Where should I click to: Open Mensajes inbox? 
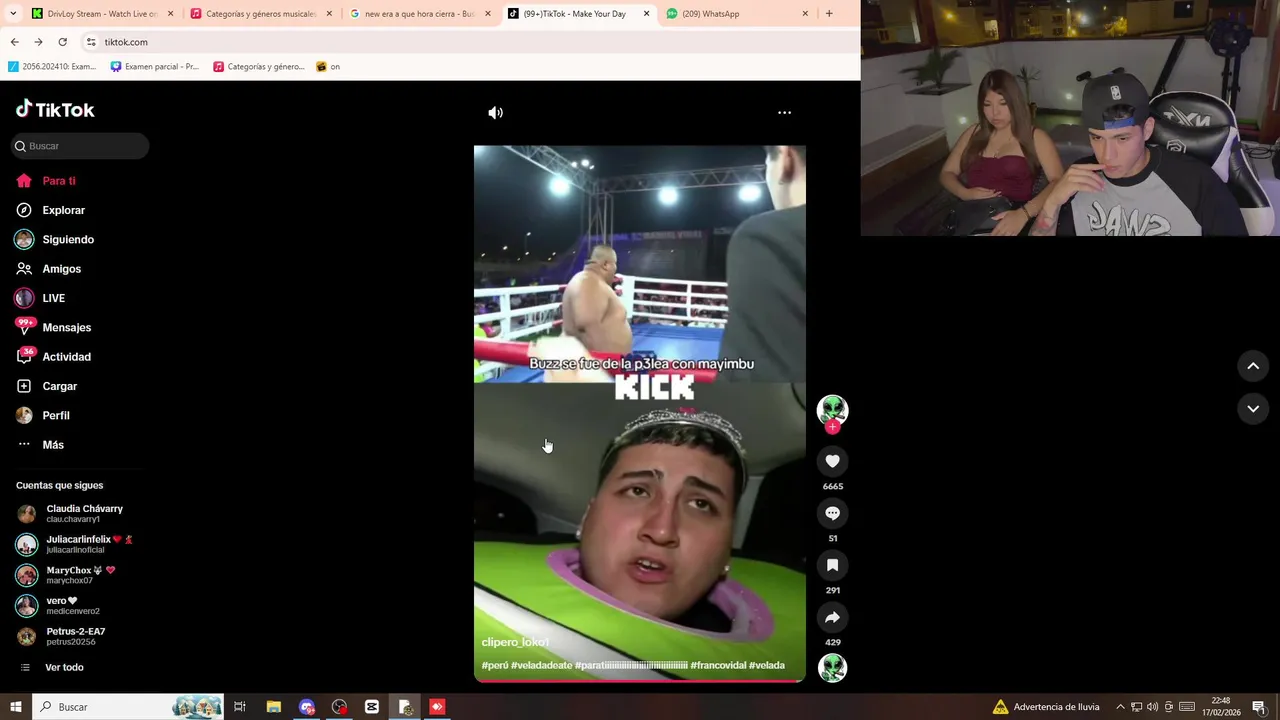(53, 327)
